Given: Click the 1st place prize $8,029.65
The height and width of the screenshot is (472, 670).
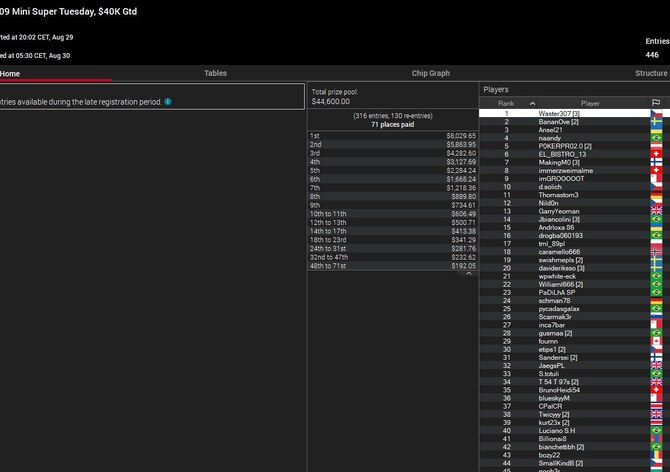Looking at the screenshot, I should (x=461, y=136).
